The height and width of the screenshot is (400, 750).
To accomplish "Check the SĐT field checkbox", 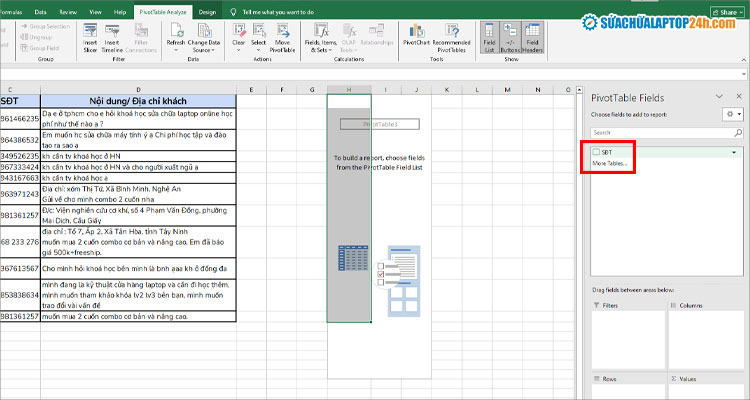I will click(x=594, y=151).
